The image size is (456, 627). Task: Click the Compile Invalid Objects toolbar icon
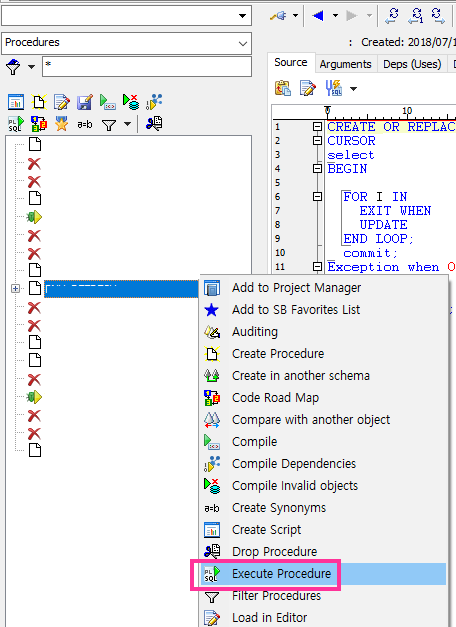131,102
